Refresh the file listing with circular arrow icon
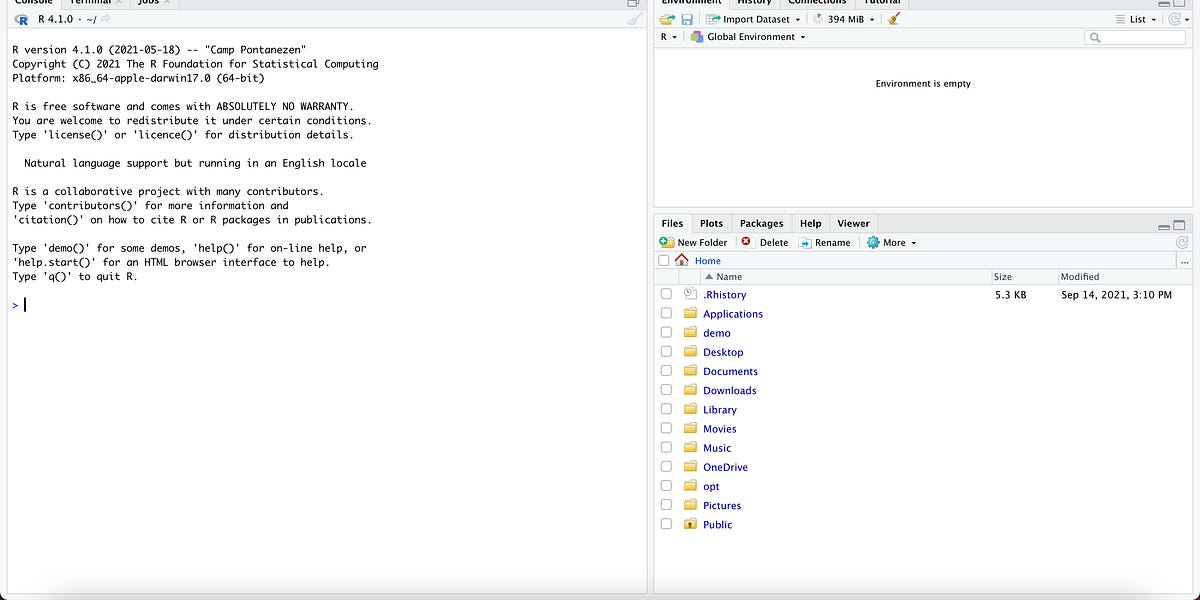Image resolution: width=1200 pixels, height=600 pixels. 1183,242
